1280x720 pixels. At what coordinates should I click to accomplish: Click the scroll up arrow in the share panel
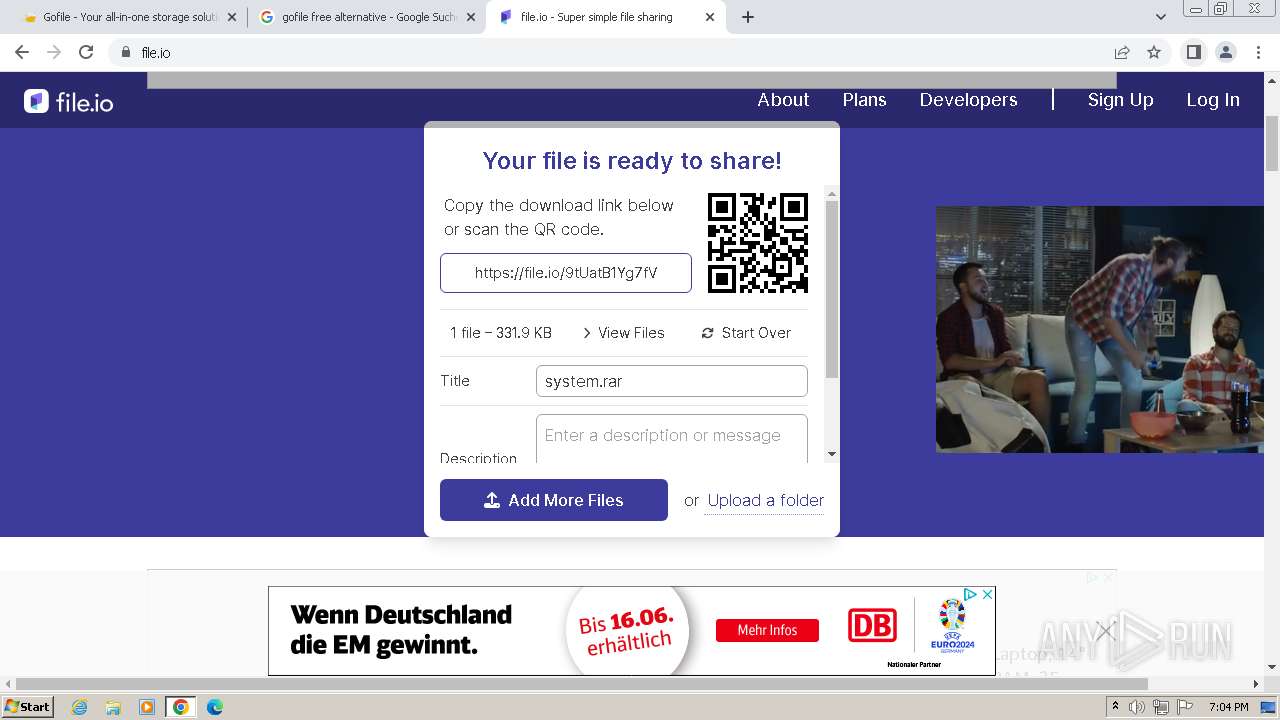pos(832,192)
